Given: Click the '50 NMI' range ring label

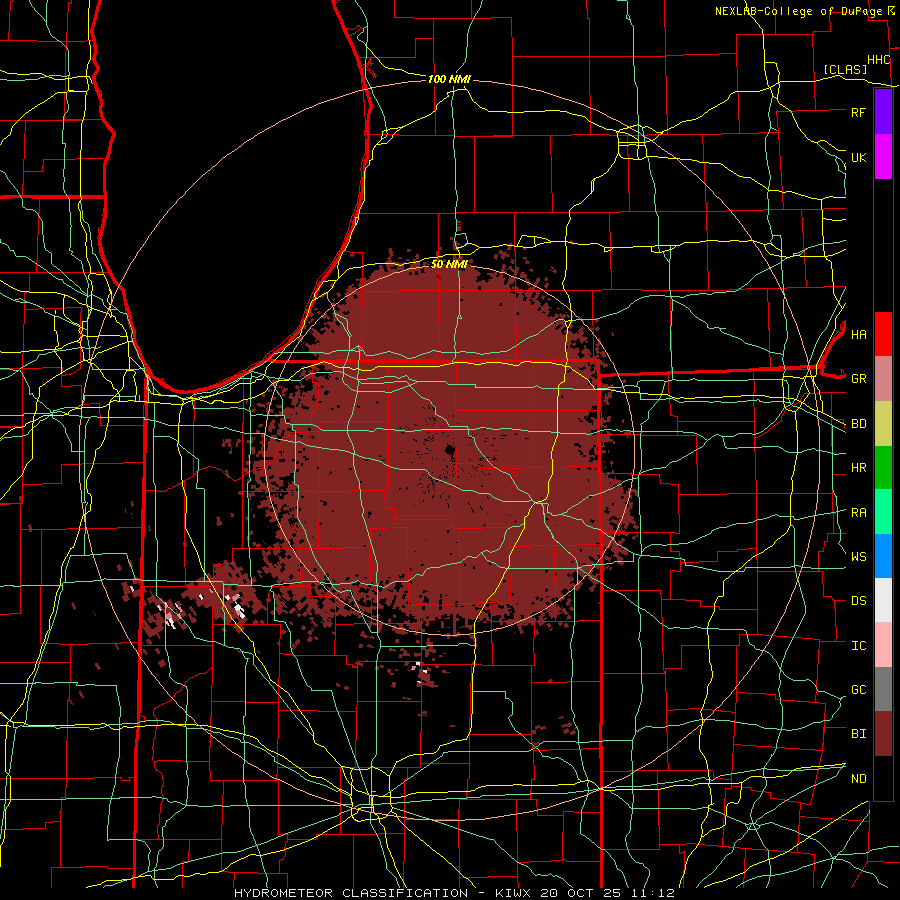Looking at the screenshot, I should 449,264.
